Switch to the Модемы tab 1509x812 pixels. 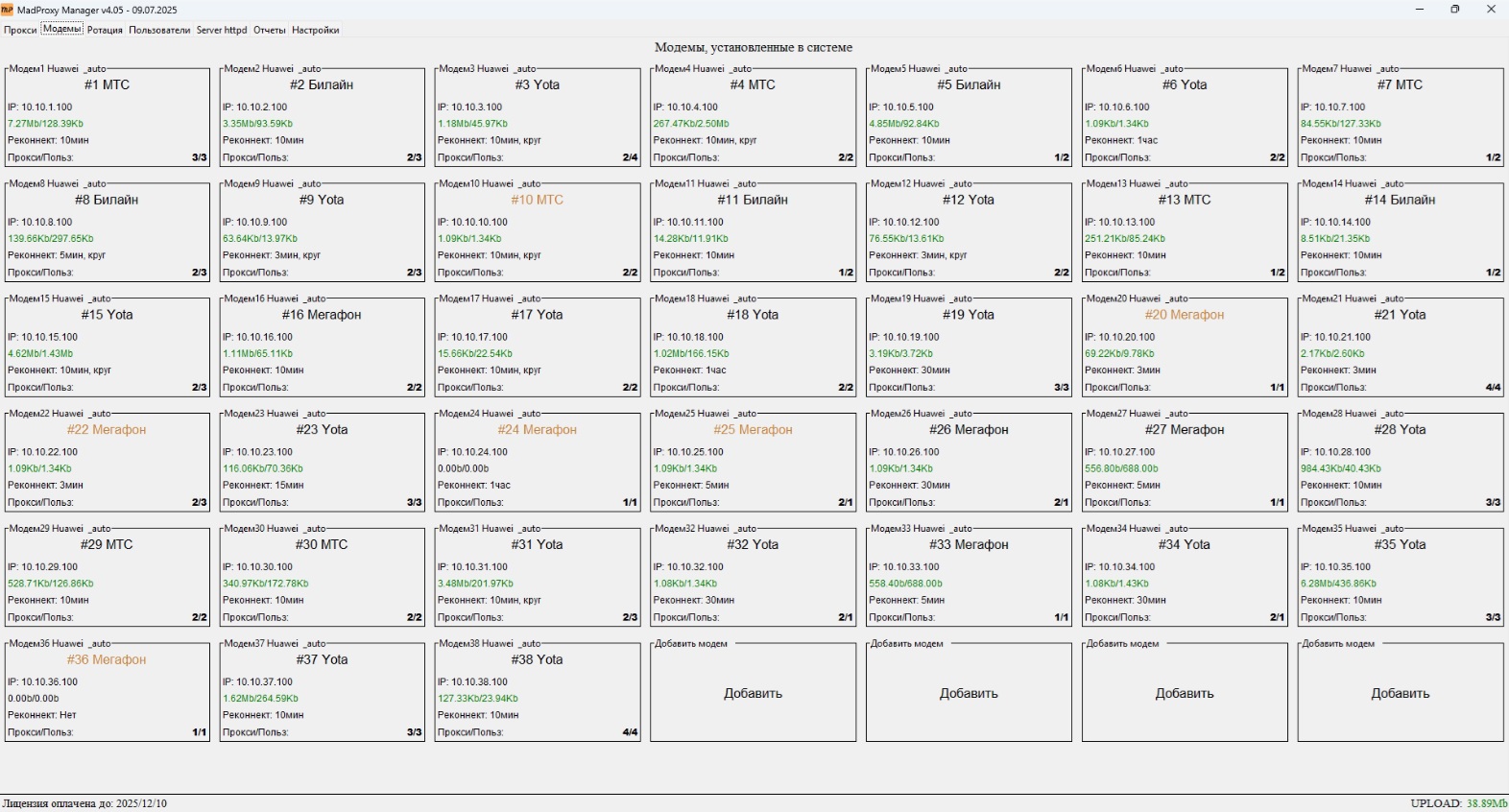(62, 30)
